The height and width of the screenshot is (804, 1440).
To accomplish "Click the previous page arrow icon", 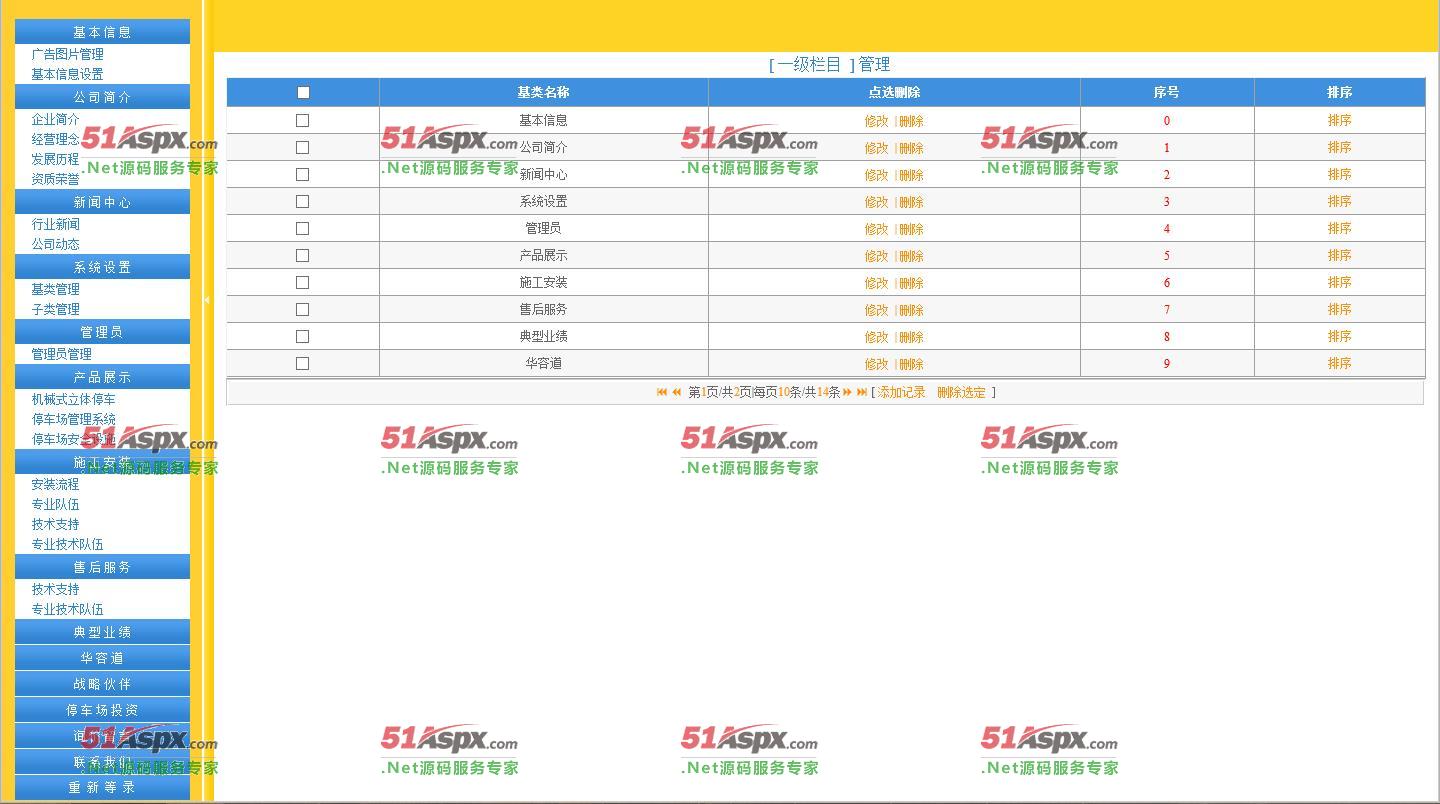I will coord(676,392).
